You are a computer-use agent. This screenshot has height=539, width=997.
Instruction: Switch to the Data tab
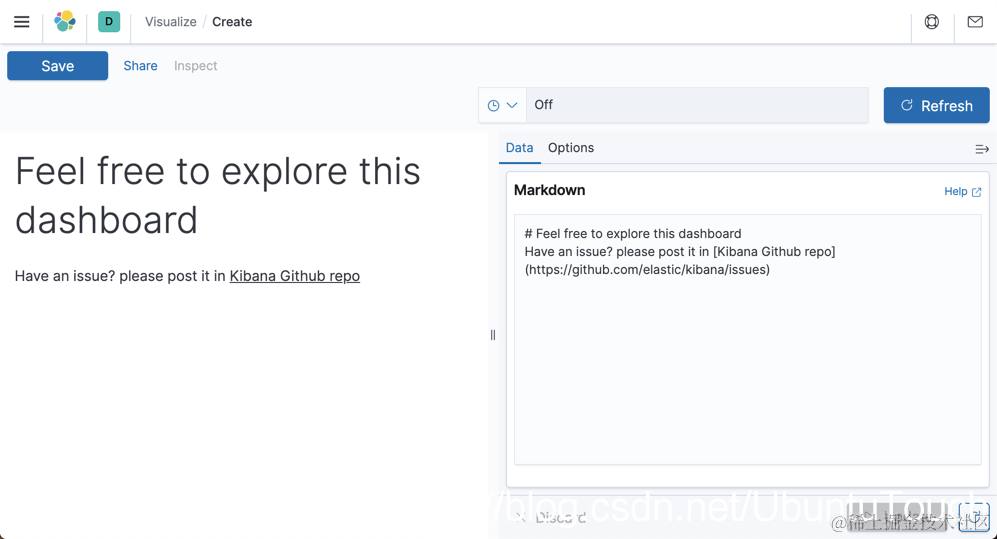(519, 148)
